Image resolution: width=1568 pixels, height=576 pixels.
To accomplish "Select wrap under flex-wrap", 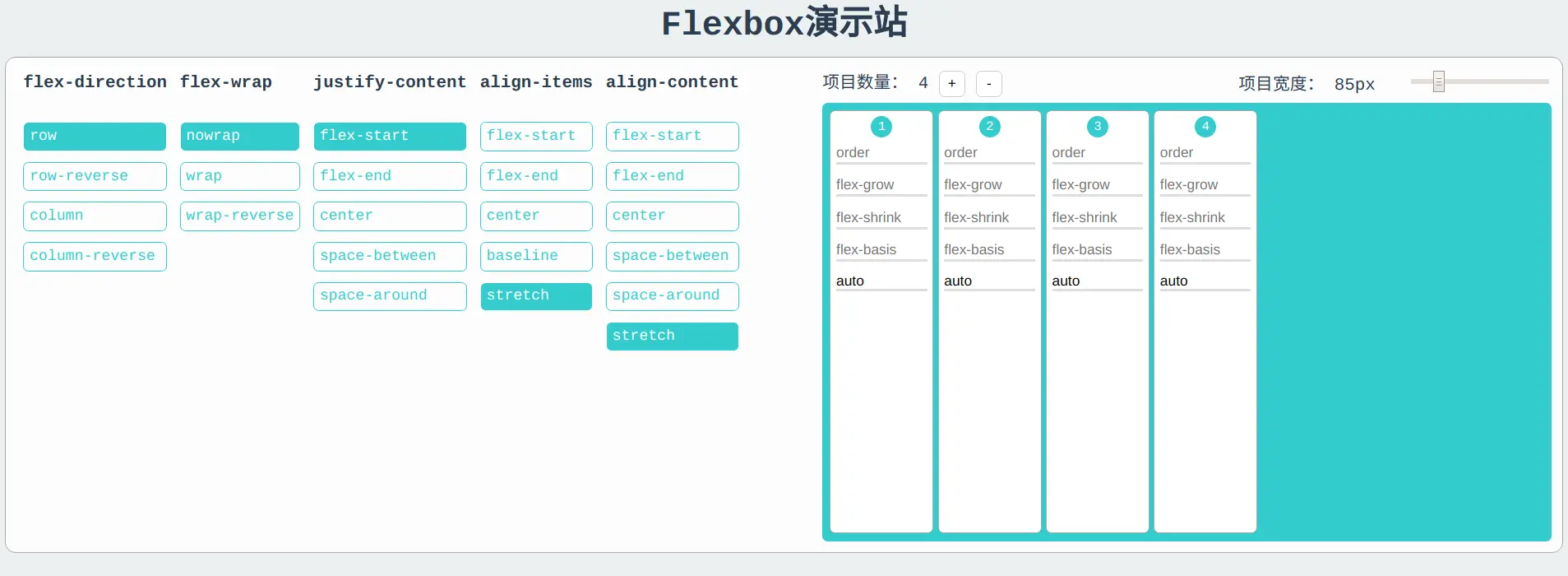I will 239,176.
